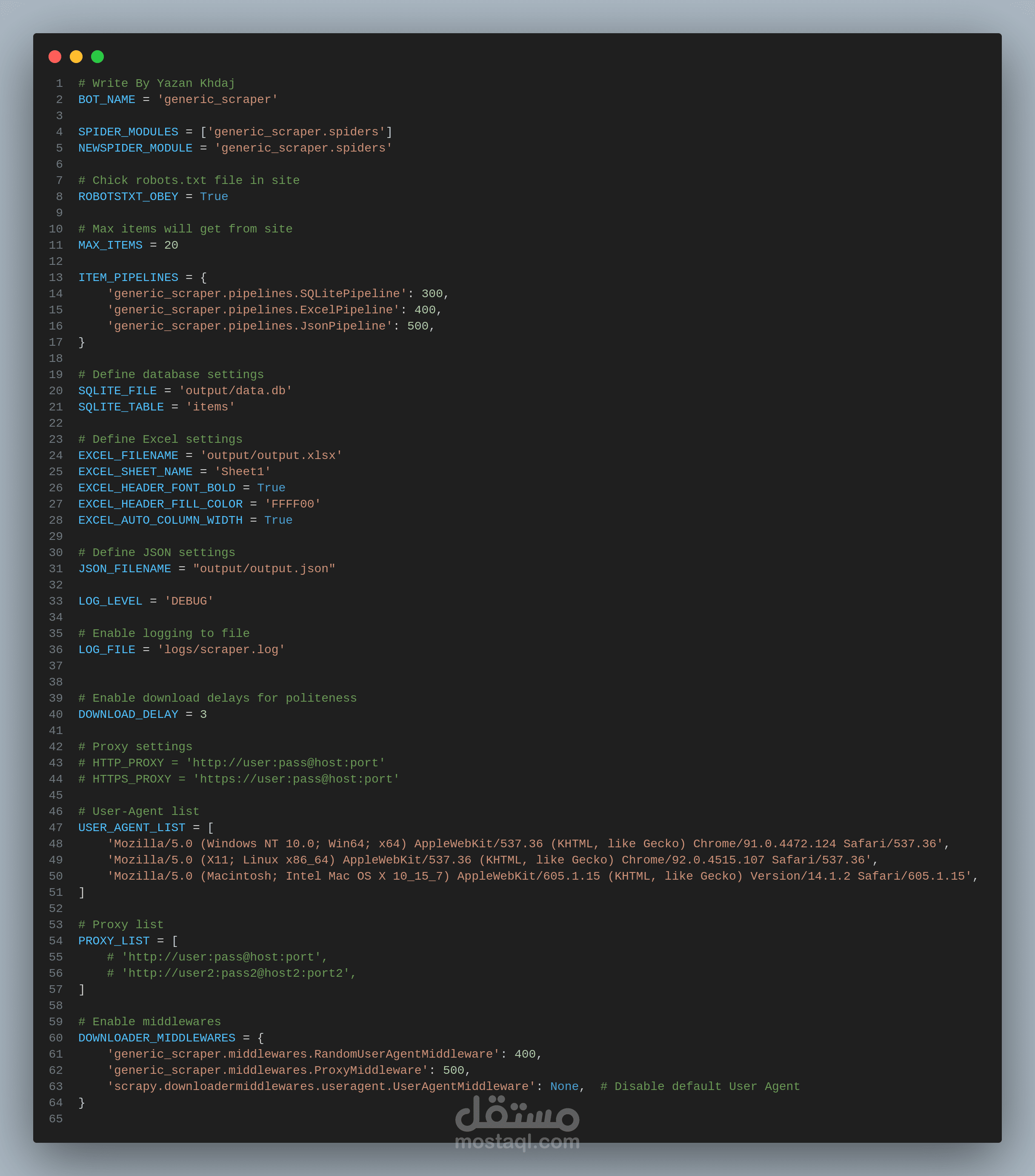Click the PROXY_LIST variable name
The image size is (1035, 1176).
(x=113, y=941)
